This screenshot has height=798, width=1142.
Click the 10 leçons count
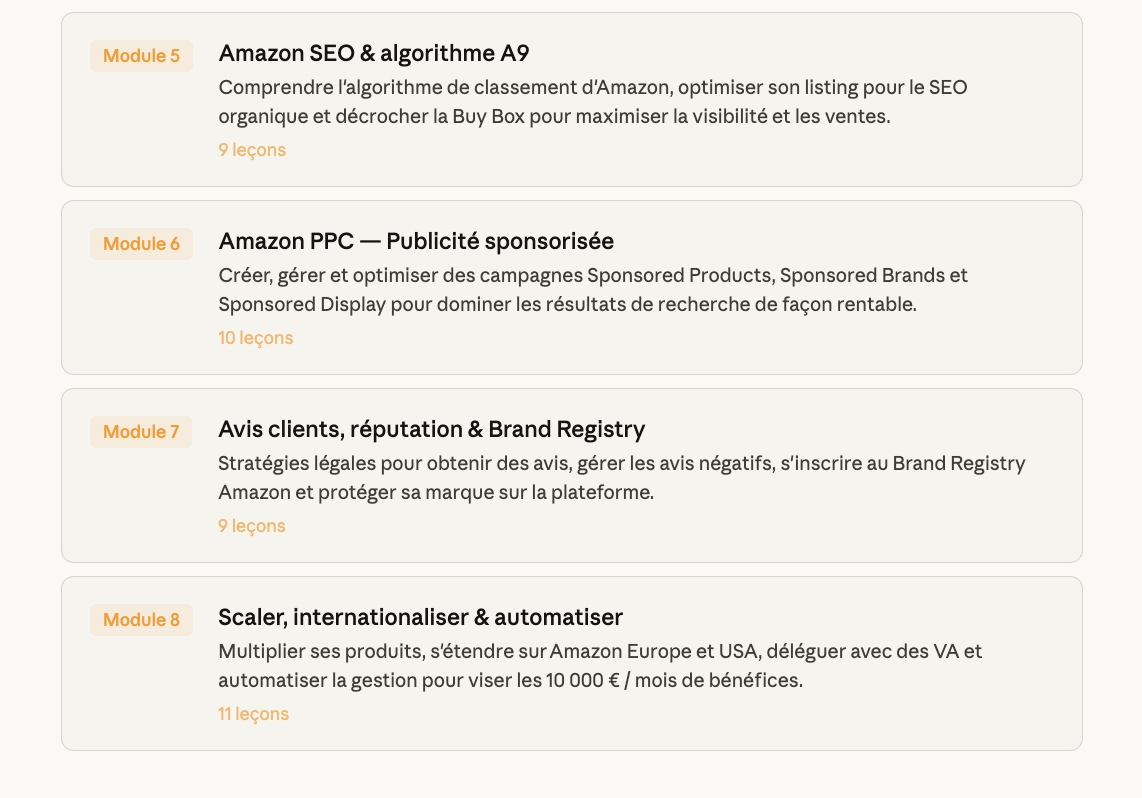(256, 338)
